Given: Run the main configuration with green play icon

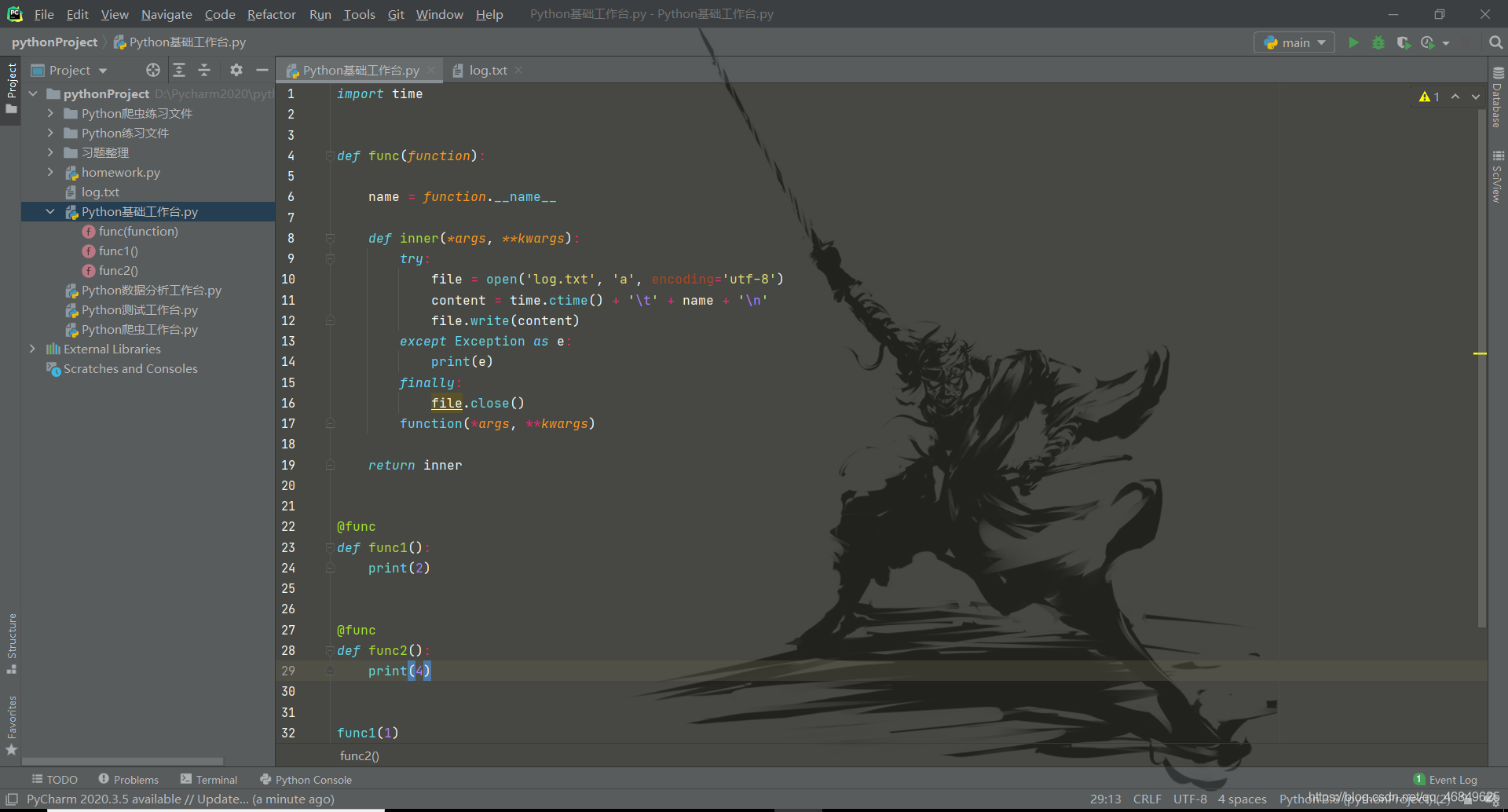Looking at the screenshot, I should [1353, 42].
